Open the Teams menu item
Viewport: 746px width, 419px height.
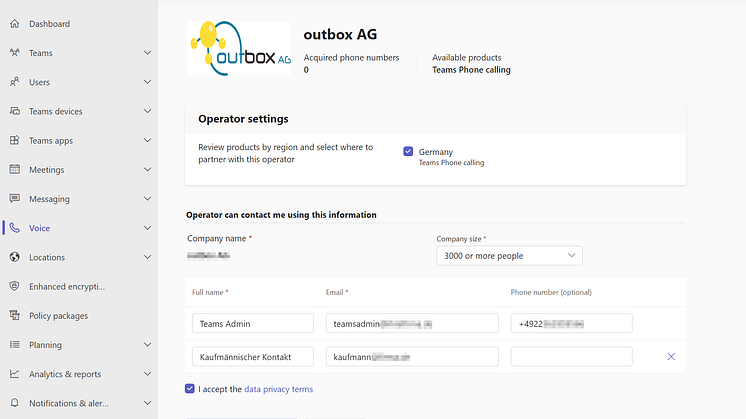coord(40,53)
